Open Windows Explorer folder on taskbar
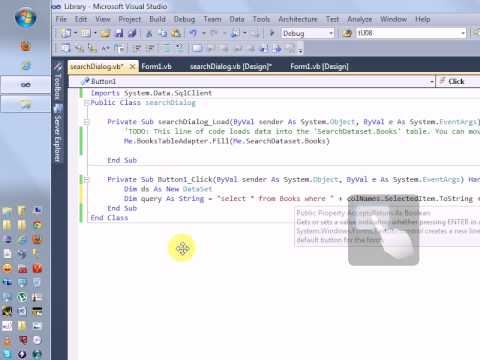 coord(25,104)
